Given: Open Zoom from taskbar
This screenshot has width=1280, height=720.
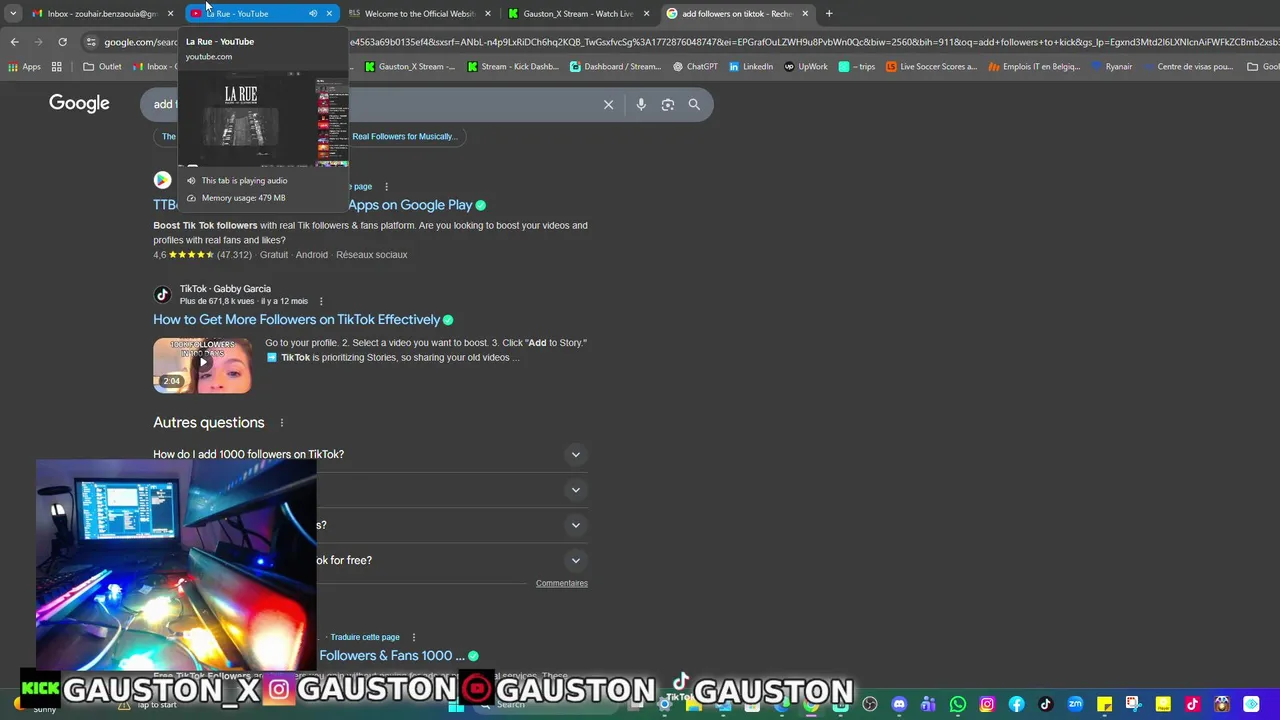Looking at the screenshot, I should [x=1075, y=704].
